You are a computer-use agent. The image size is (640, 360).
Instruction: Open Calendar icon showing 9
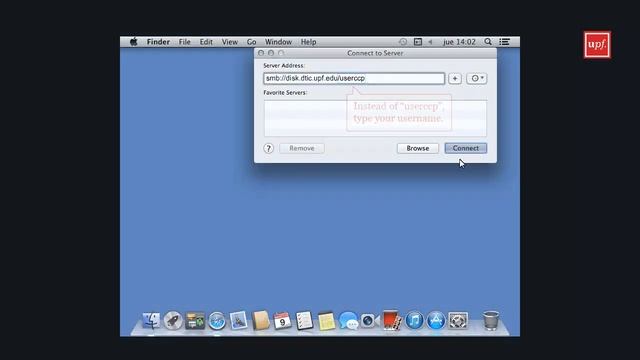282,320
